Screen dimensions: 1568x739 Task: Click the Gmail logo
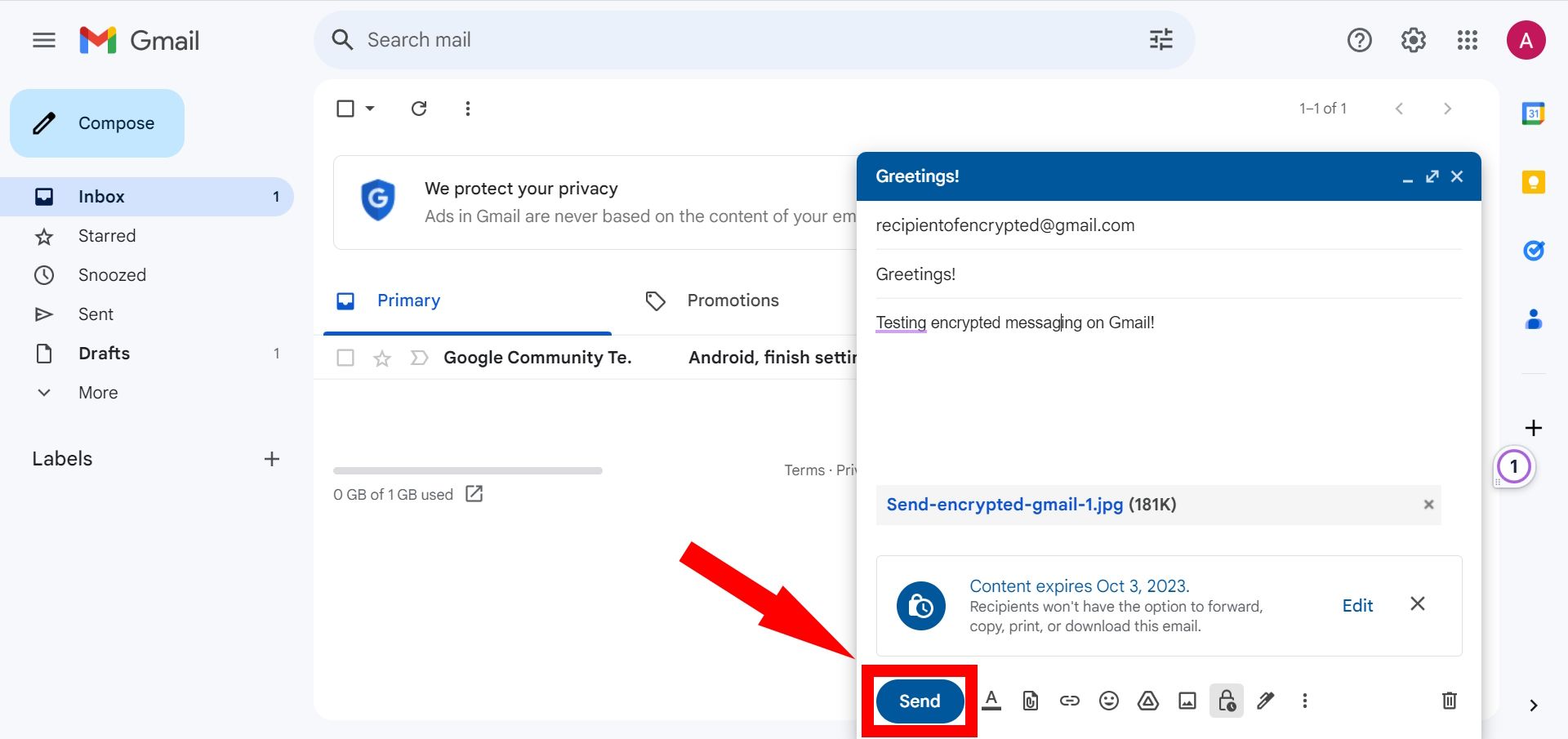pyautogui.click(x=139, y=40)
